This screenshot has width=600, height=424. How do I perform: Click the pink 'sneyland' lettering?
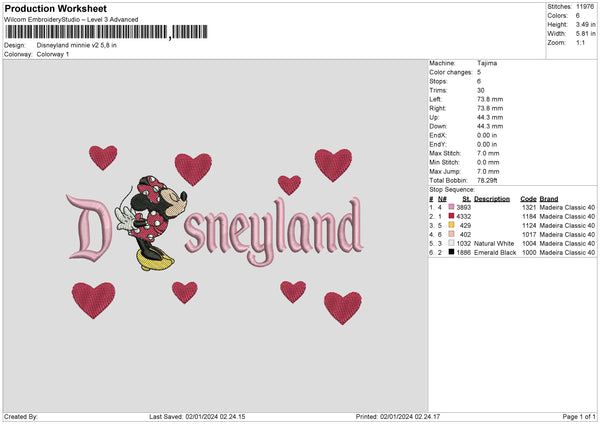(273, 232)
